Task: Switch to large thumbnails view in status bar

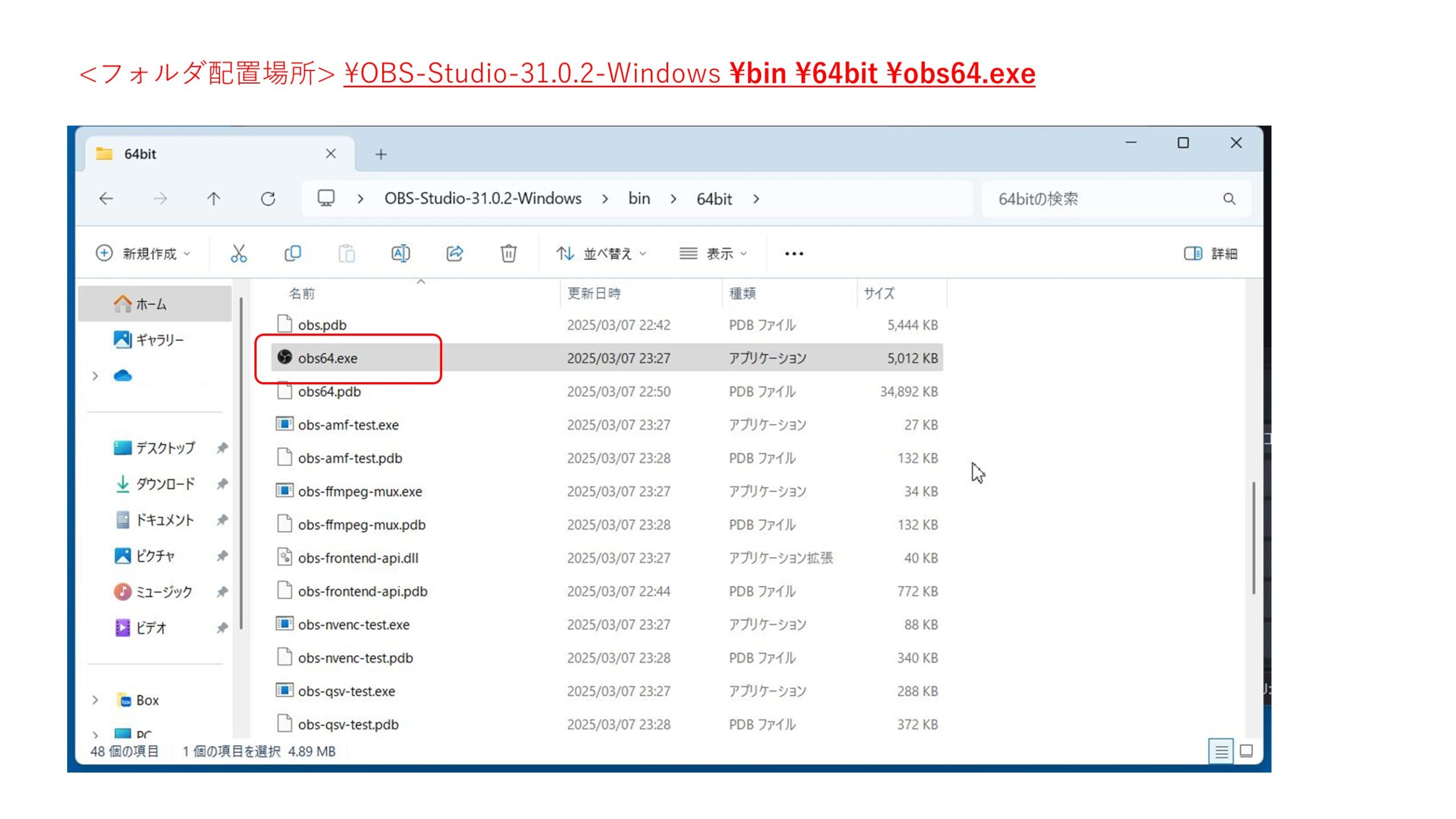Action: pyautogui.click(x=1246, y=751)
